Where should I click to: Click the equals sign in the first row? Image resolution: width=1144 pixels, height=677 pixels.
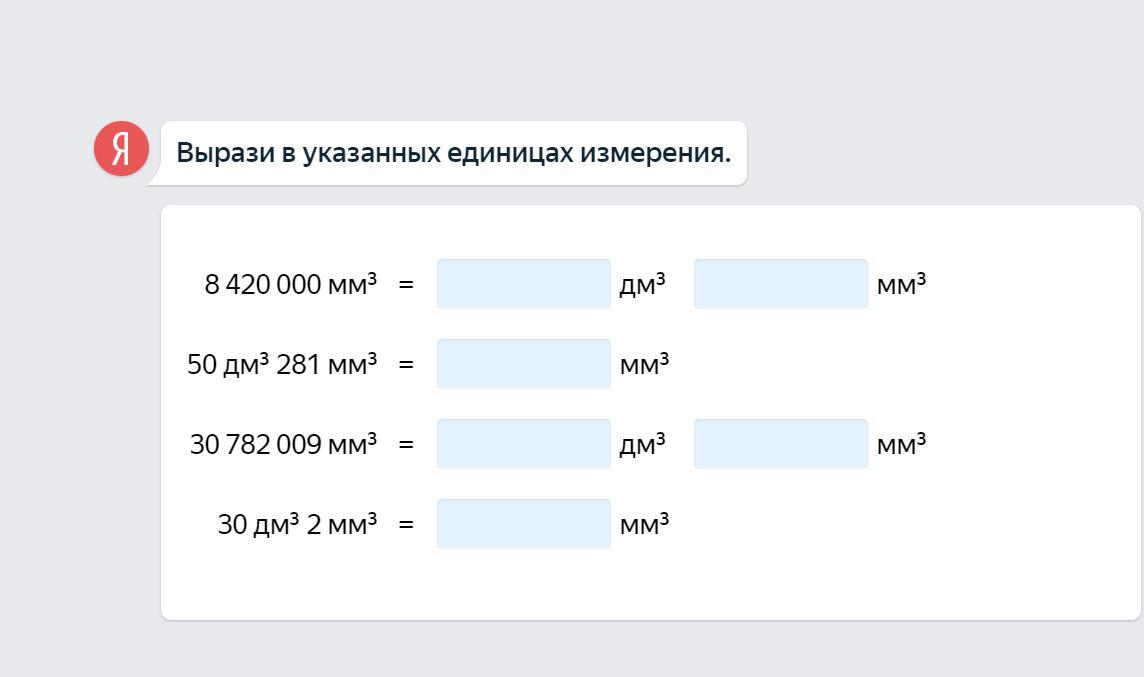click(406, 285)
